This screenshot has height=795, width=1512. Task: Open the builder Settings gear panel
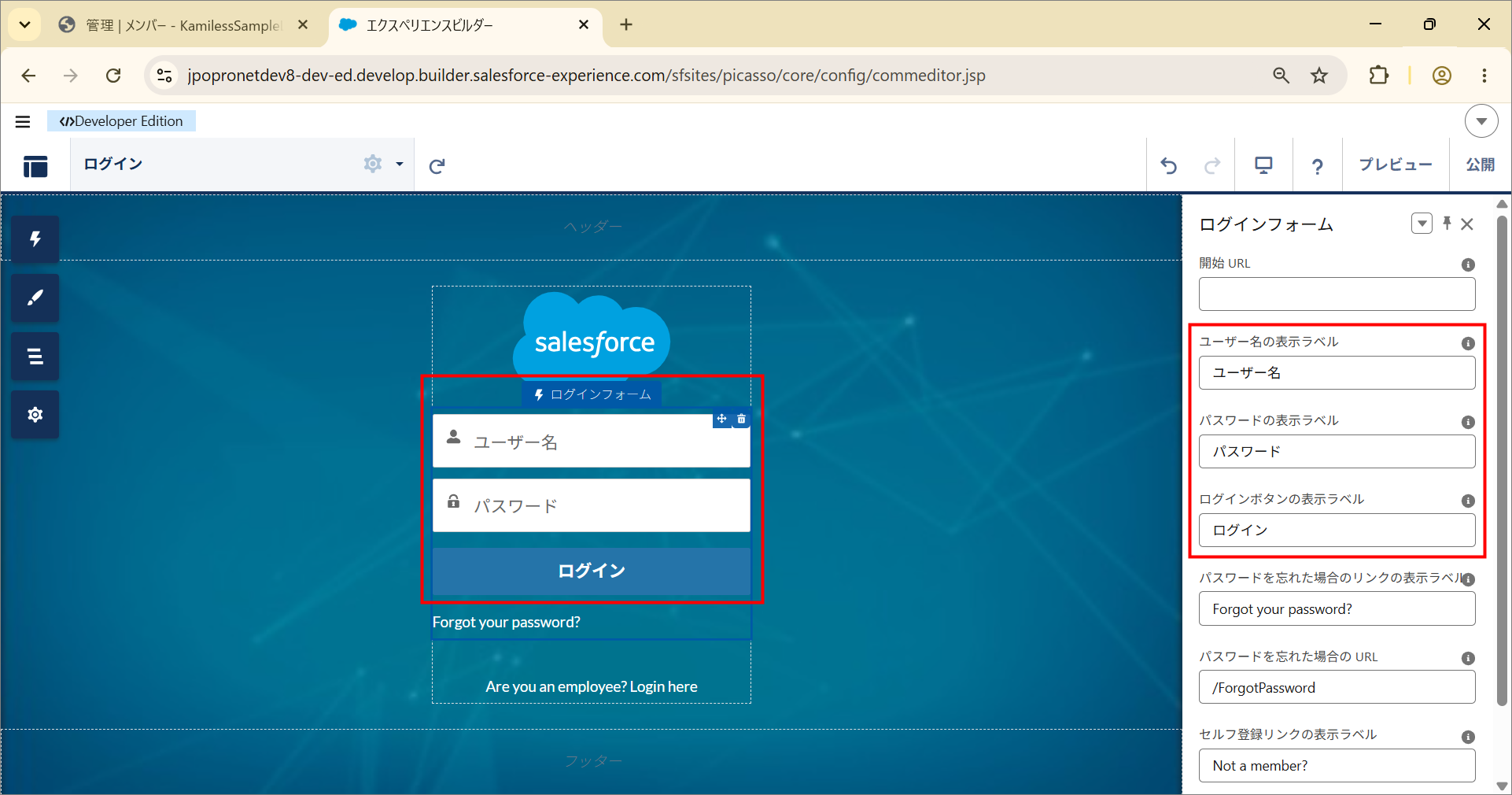click(35, 414)
